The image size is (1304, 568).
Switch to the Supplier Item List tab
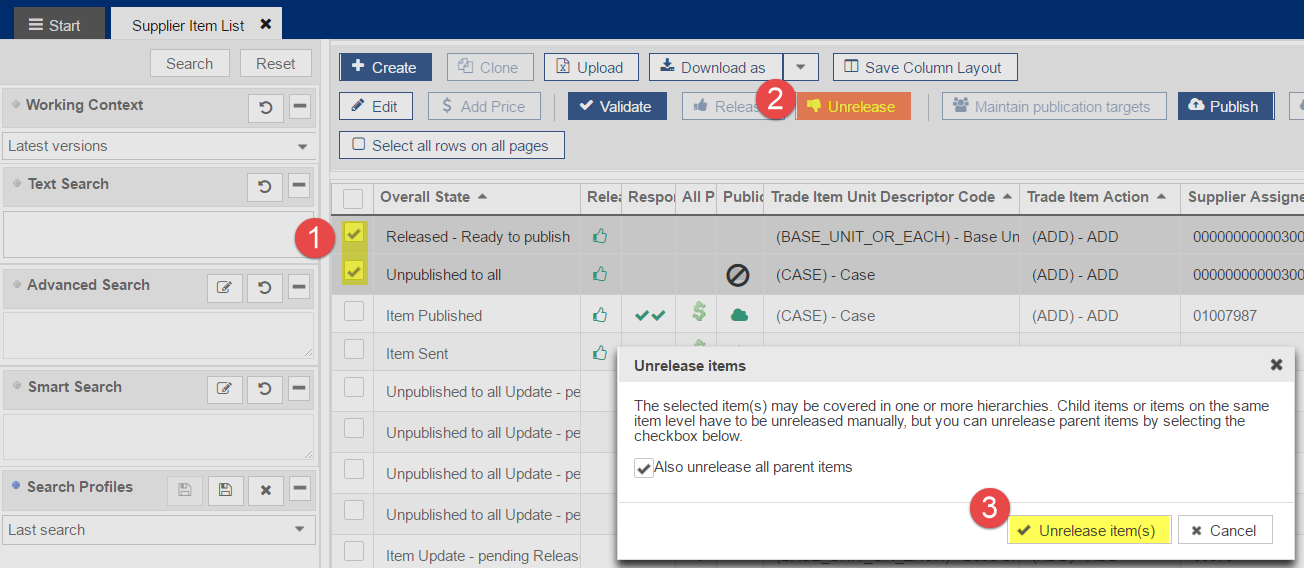pyautogui.click(x=188, y=25)
